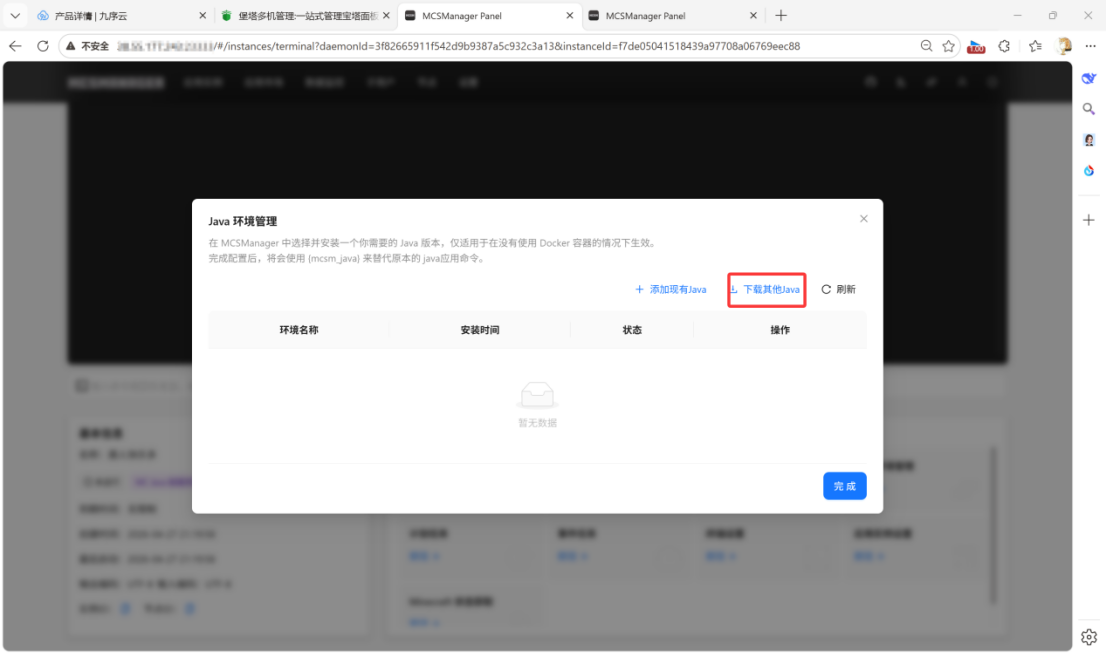
Task: Open the zoom magnifier icon in address bar
Action: pyautogui.click(x=926, y=46)
